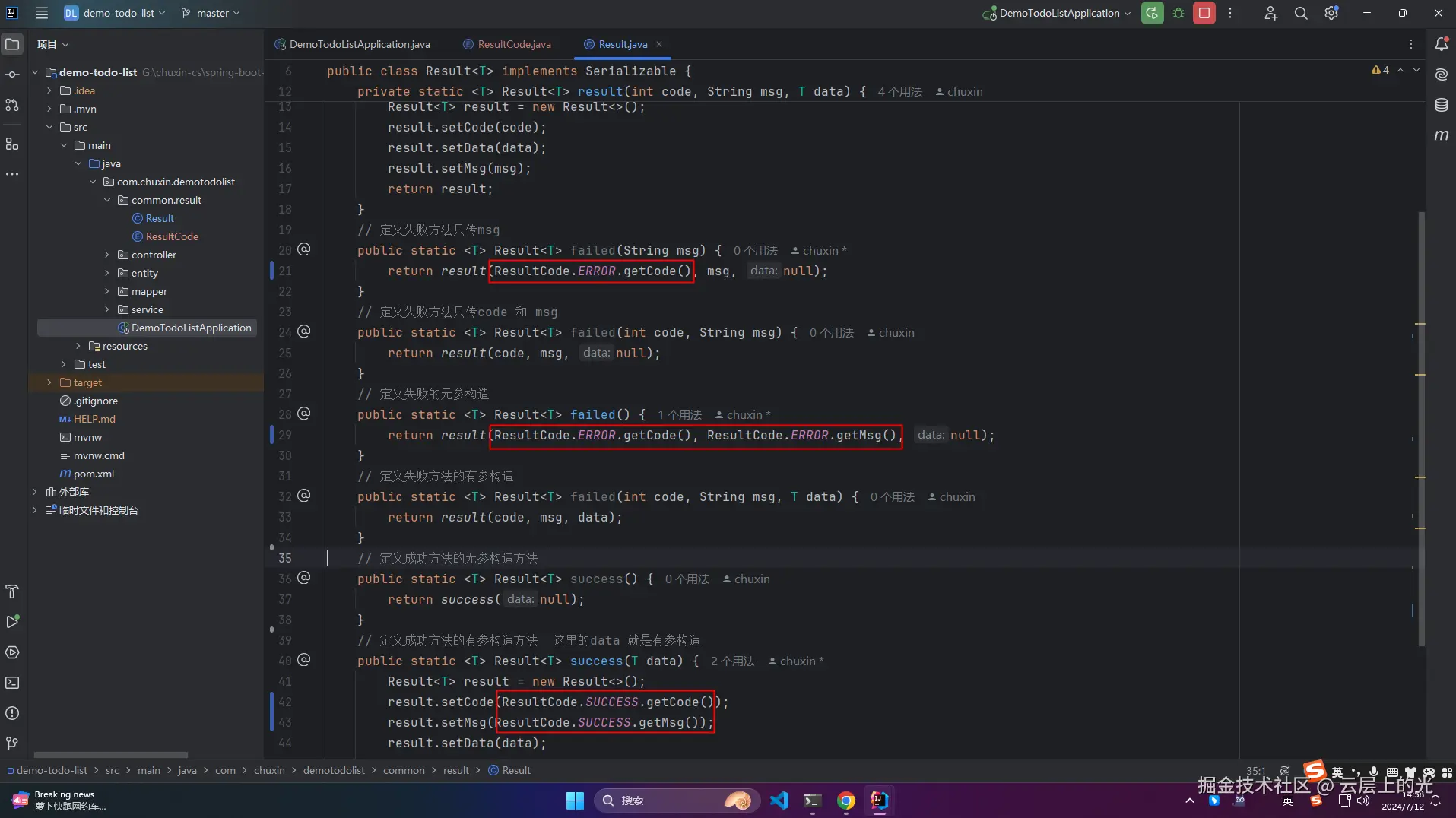
Task: Go to next highlighted problem arrow
Action: click(1416, 70)
